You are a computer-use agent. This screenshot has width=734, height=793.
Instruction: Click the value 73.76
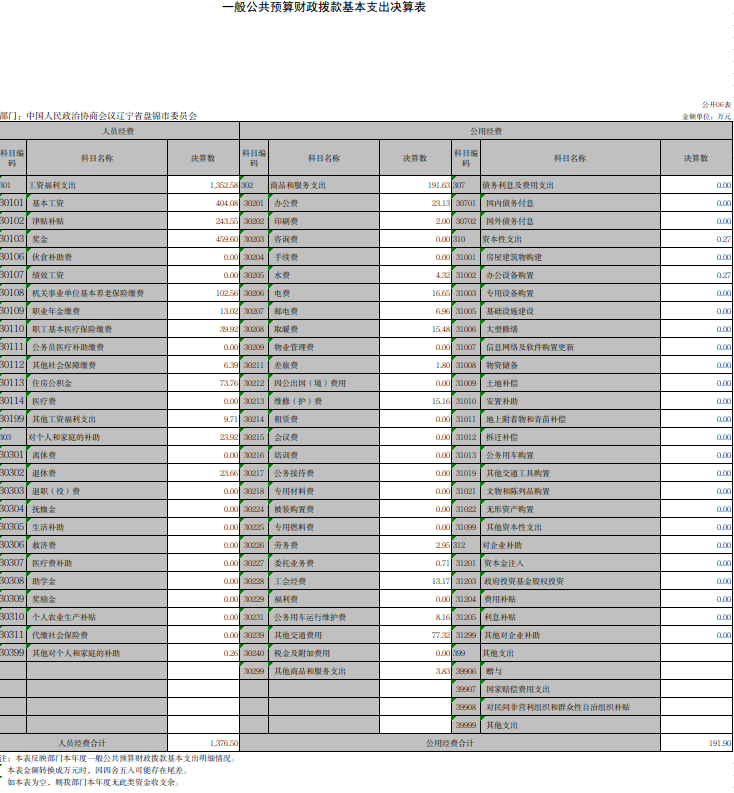click(229, 383)
